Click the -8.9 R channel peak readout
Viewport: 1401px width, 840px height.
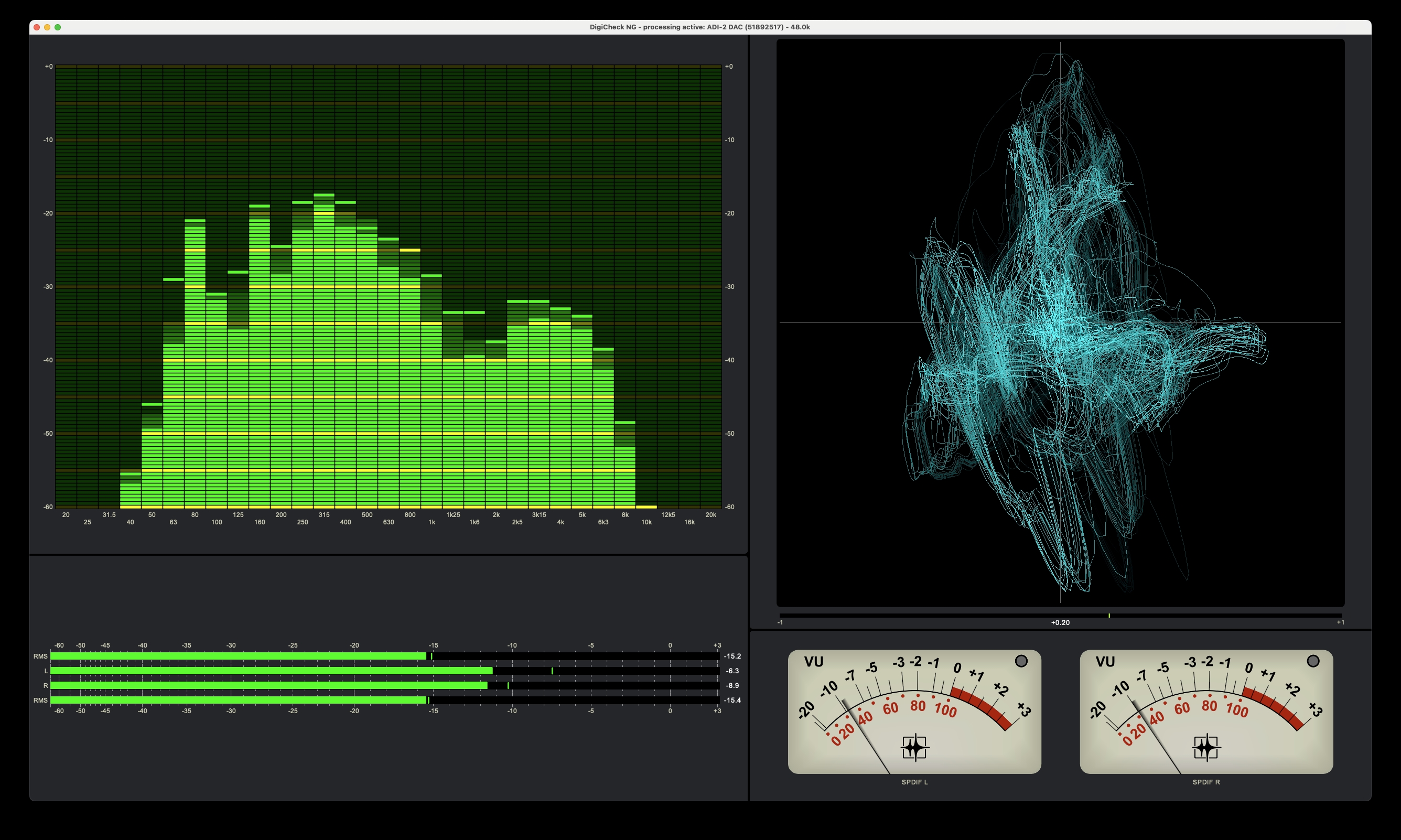[x=733, y=685]
